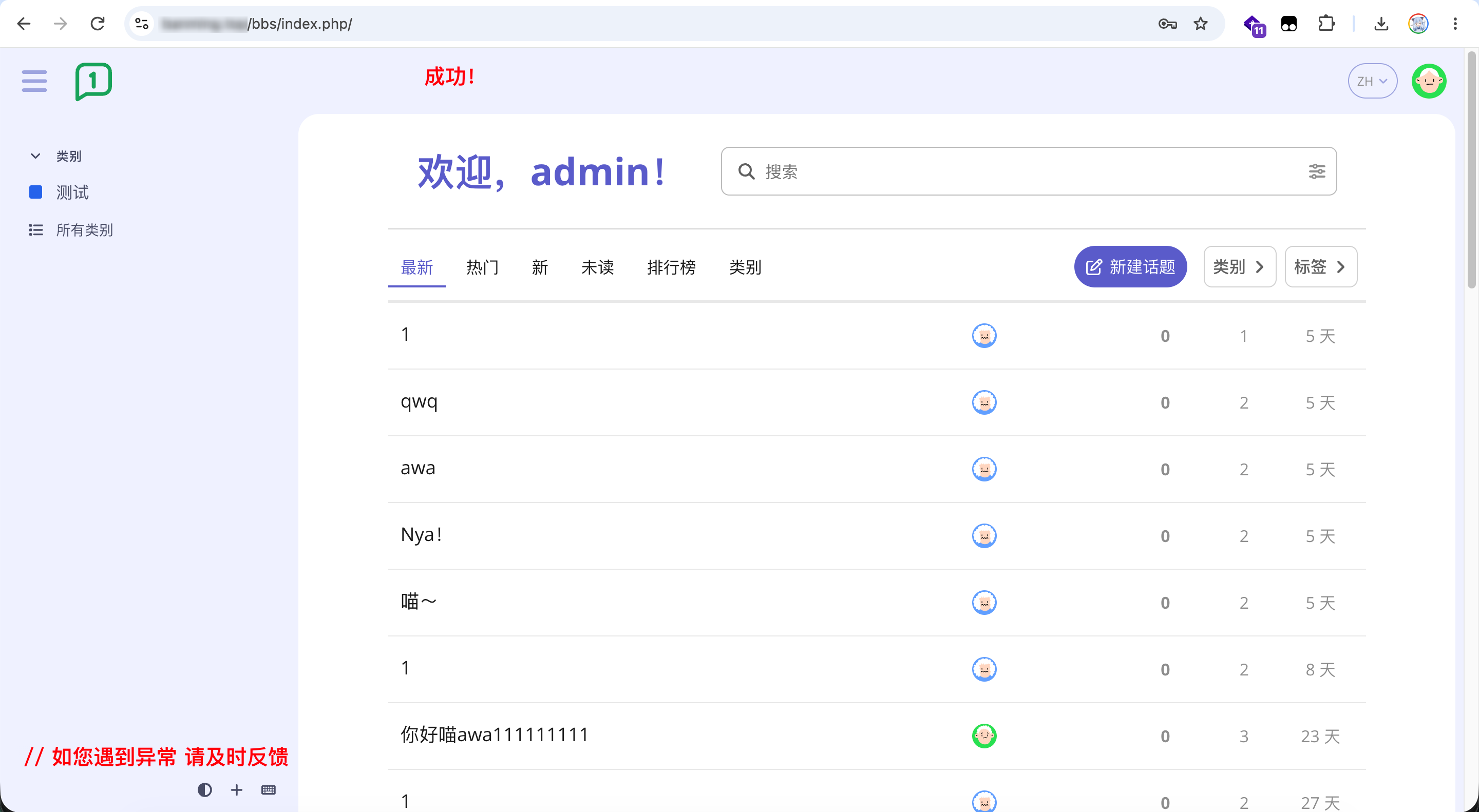Click poster avatar in awa row
Image resolution: width=1479 pixels, height=812 pixels.
[984, 469]
